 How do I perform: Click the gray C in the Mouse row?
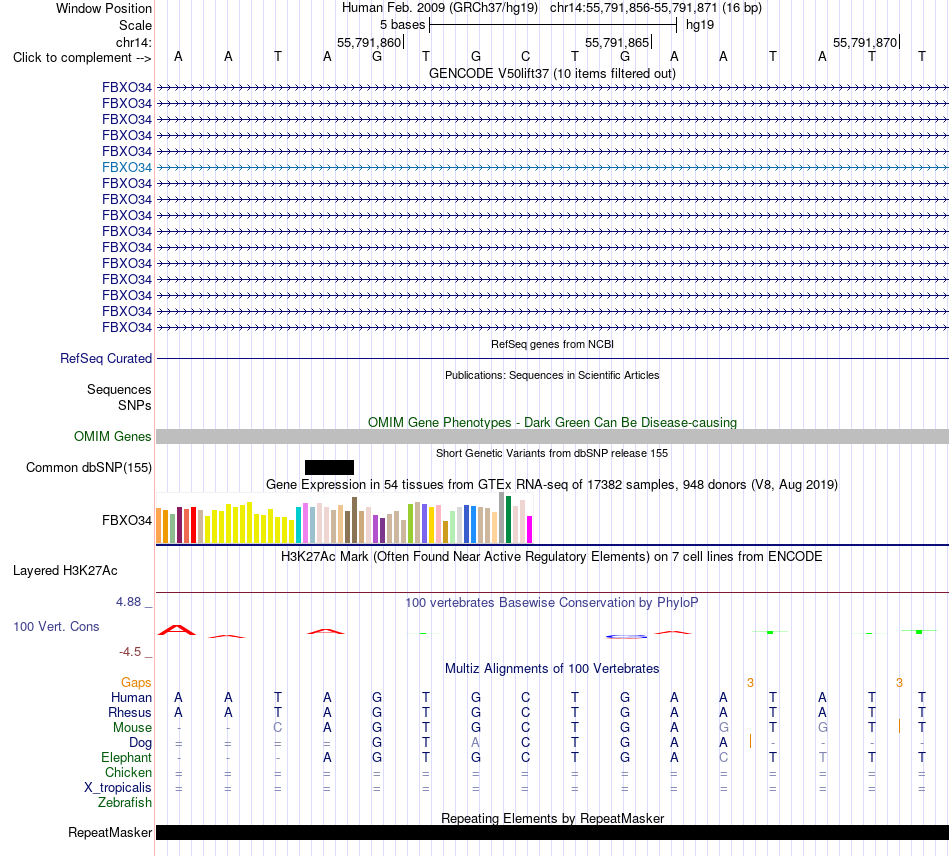[x=277, y=728]
